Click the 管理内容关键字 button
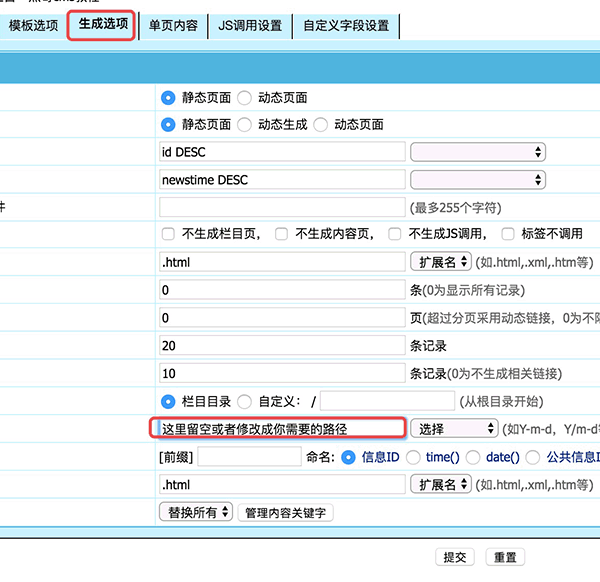This screenshot has width=600, height=582. (284, 512)
